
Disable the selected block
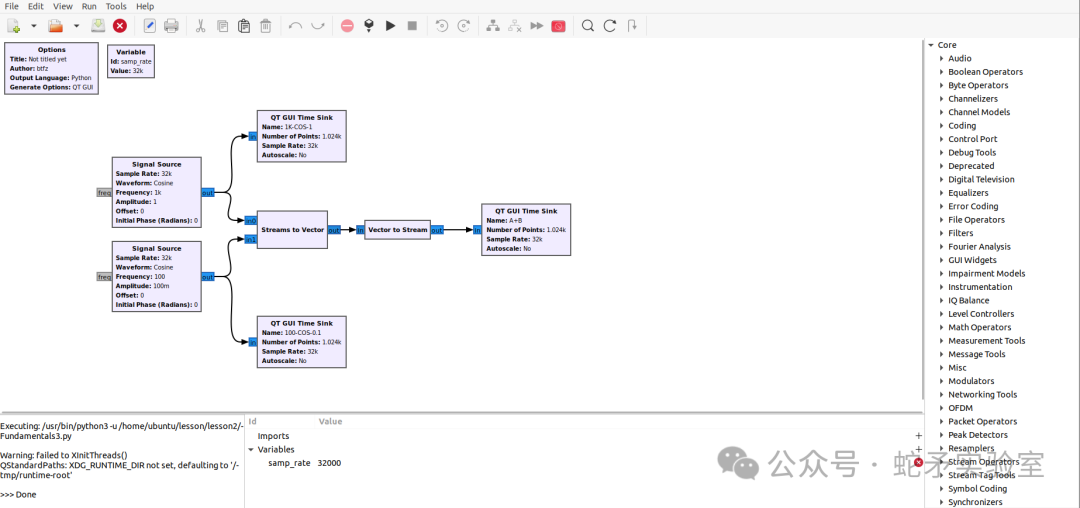[x=515, y=26]
